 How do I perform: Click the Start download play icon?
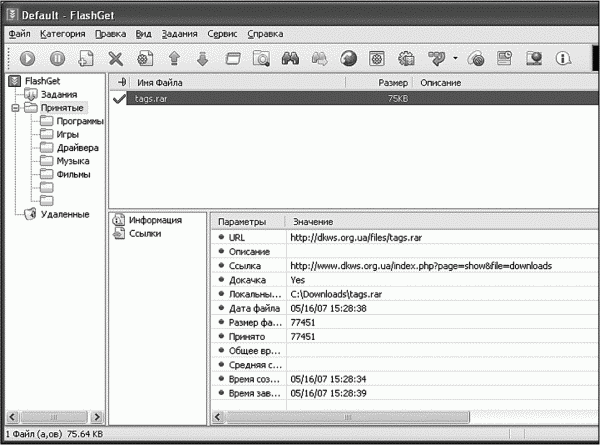[27, 59]
